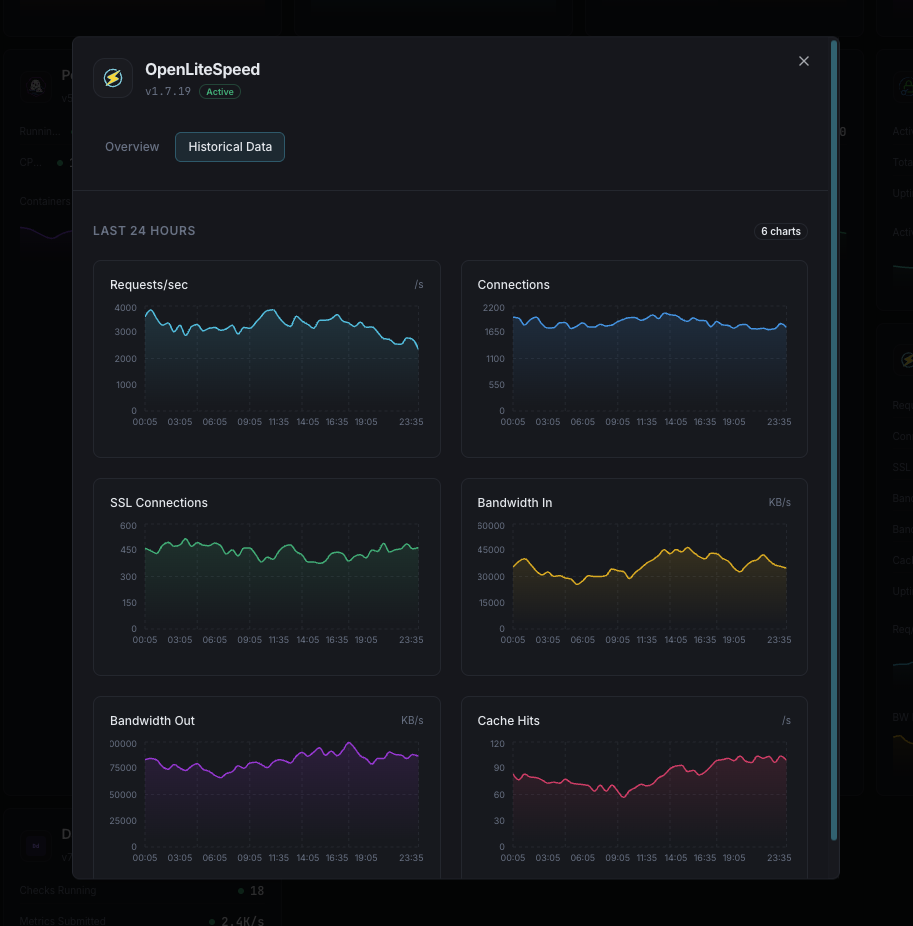Click the v1.7.19 version label
This screenshot has height=926, width=913.
coord(166,91)
